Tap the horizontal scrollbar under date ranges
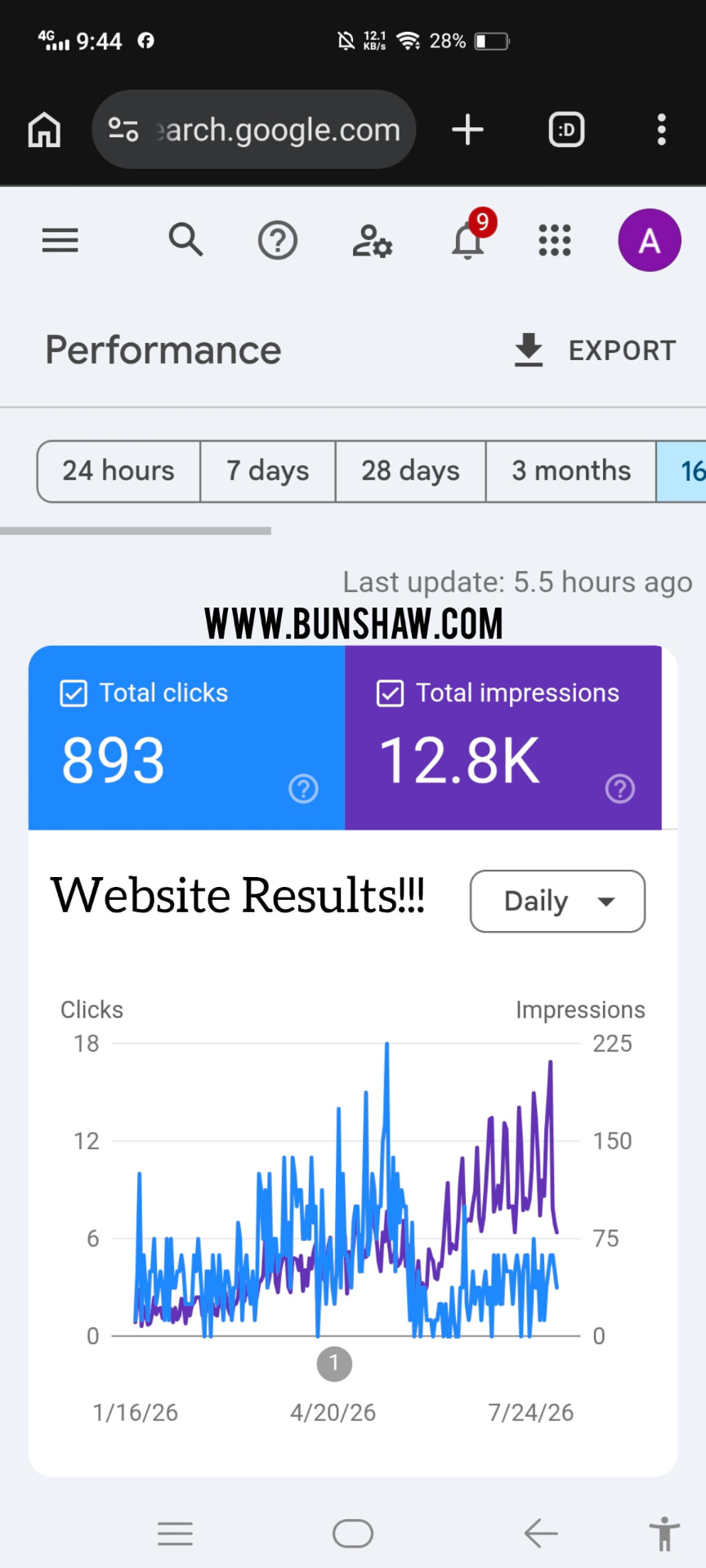The width and height of the screenshot is (706, 1568). tap(136, 531)
